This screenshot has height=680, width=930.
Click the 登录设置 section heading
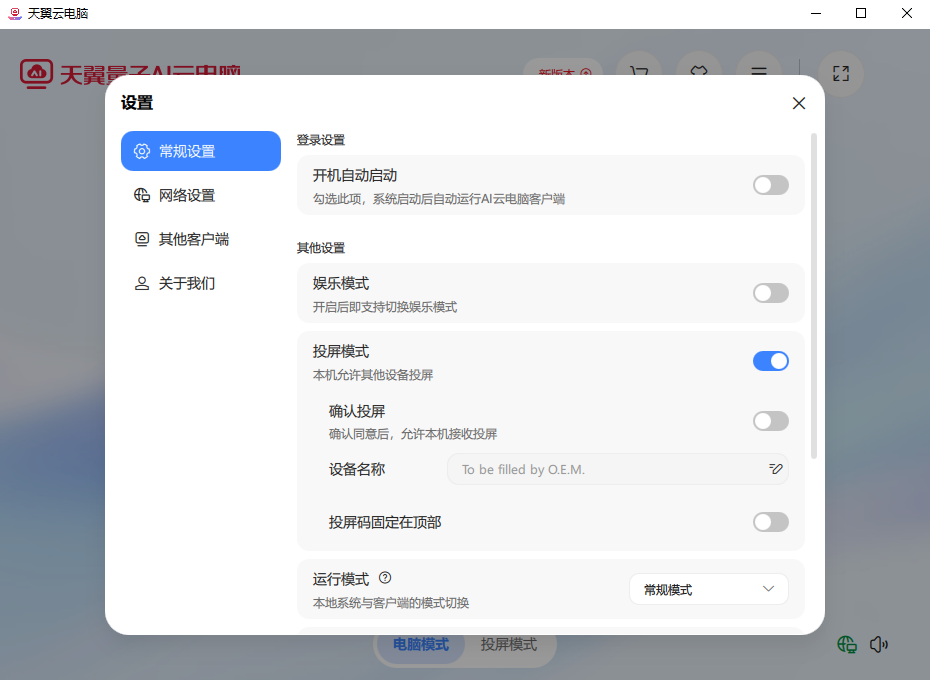click(321, 140)
